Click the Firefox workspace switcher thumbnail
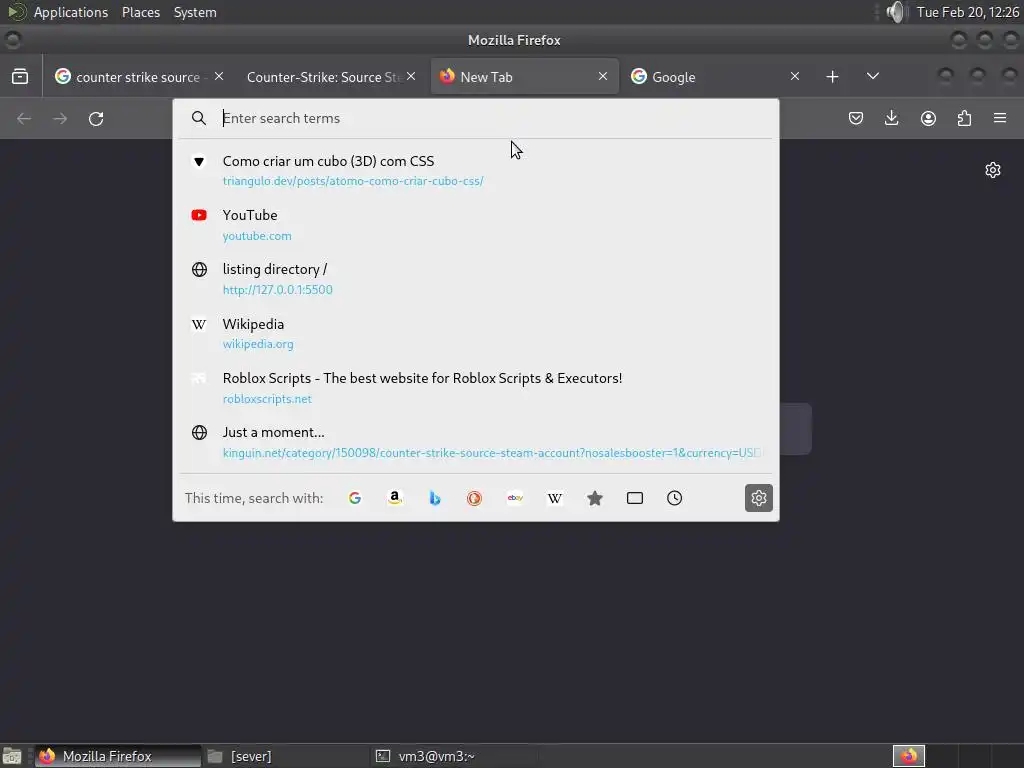The image size is (1024, 768). [x=908, y=756]
